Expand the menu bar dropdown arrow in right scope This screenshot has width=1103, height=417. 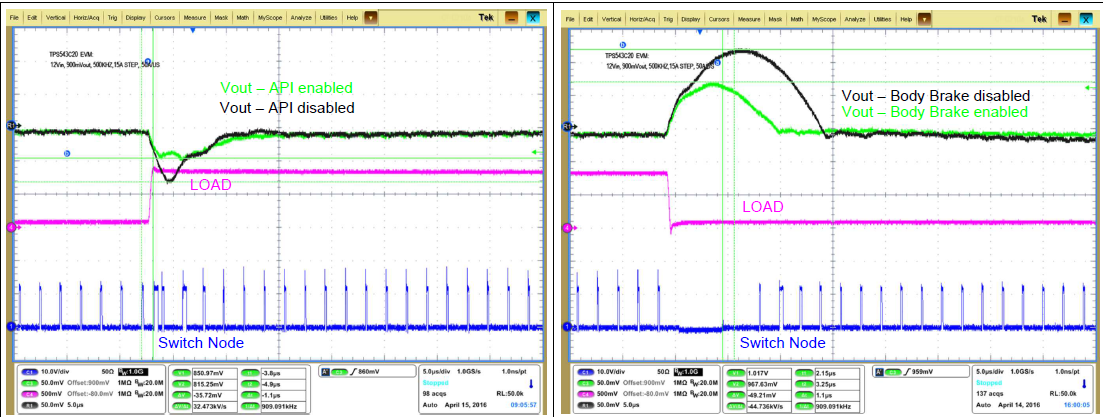pyautogui.click(x=925, y=18)
